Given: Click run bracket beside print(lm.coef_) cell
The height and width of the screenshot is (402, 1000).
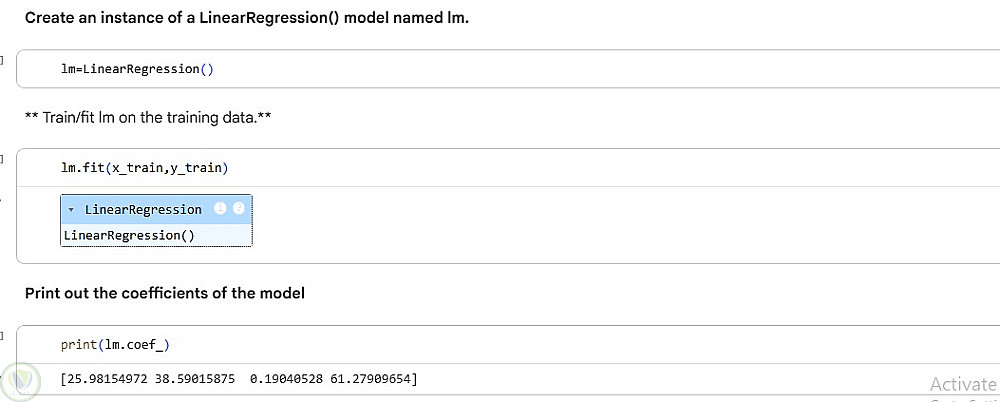Looking at the screenshot, I should point(3,334).
